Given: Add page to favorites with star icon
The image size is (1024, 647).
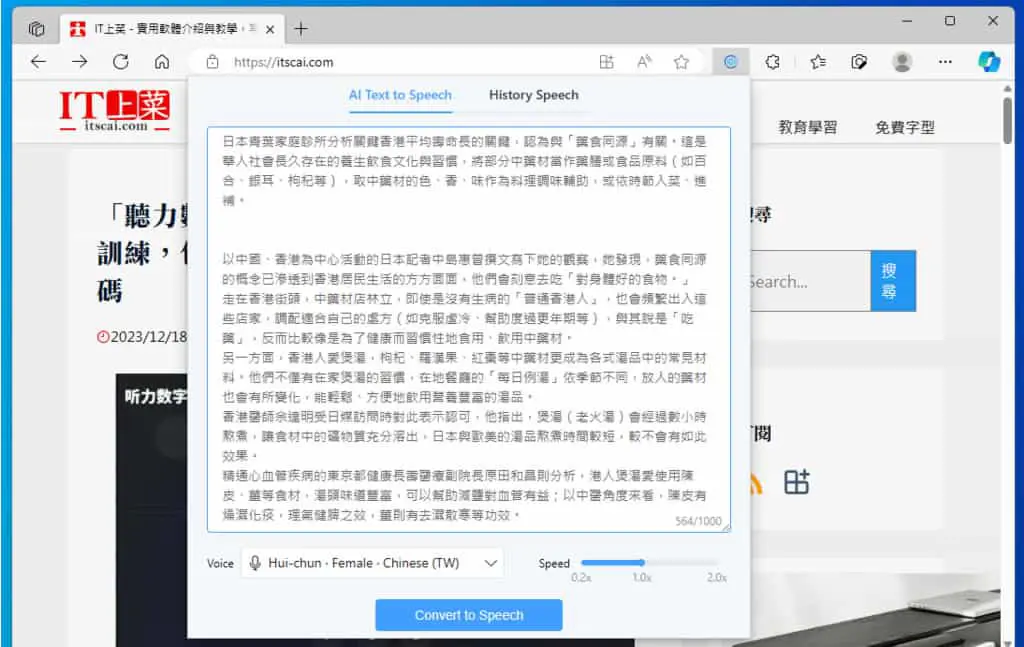Looking at the screenshot, I should click(x=681, y=62).
